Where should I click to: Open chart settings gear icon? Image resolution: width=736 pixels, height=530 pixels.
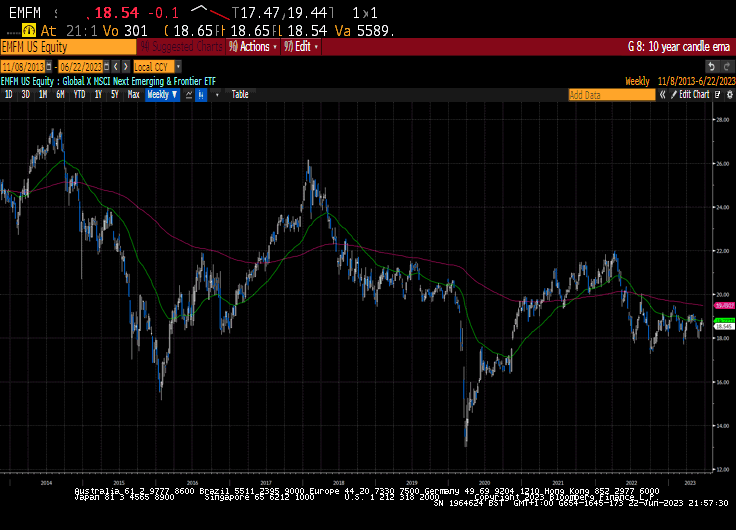(x=727, y=94)
